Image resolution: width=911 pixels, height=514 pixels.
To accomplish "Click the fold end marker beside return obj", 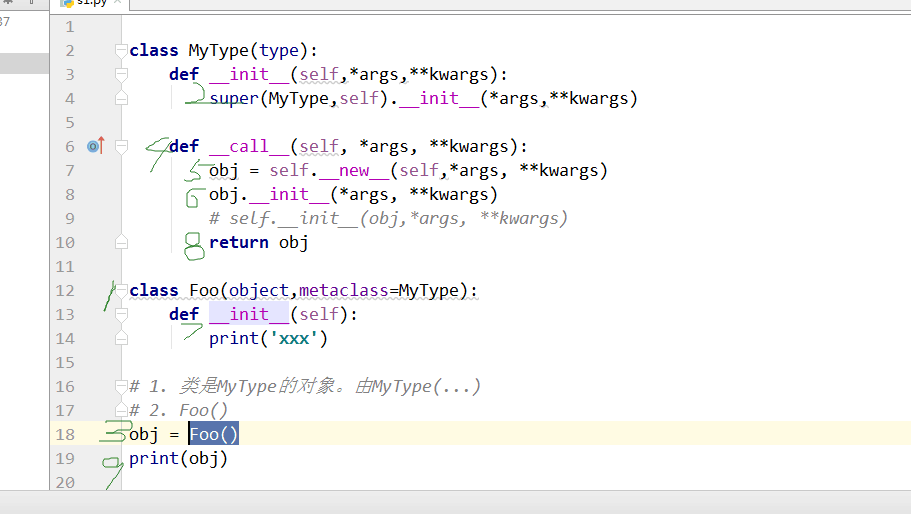I will point(121,242).
